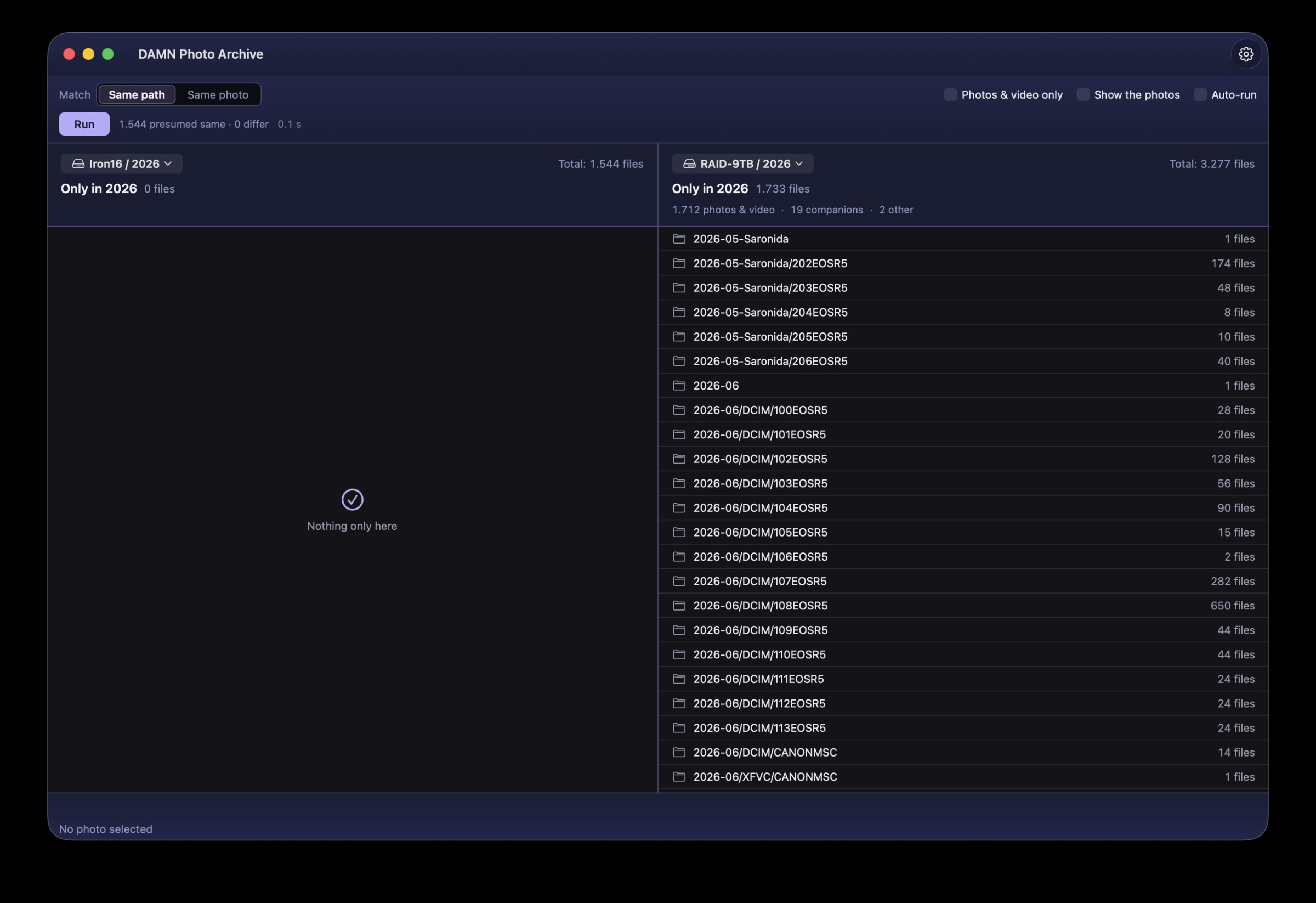Enable Photos & video only checkbox

tap(950, 94)
